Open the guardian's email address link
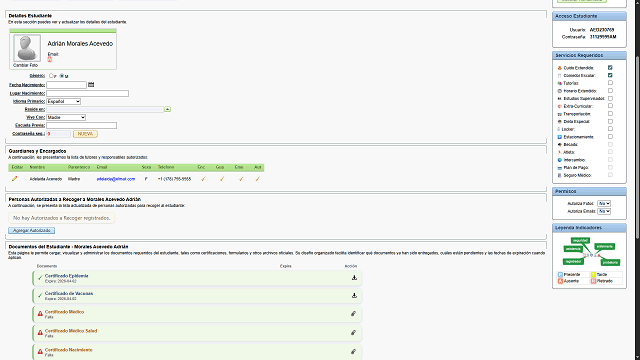Viewport: 640px width, 360px height. coord(116,179)
